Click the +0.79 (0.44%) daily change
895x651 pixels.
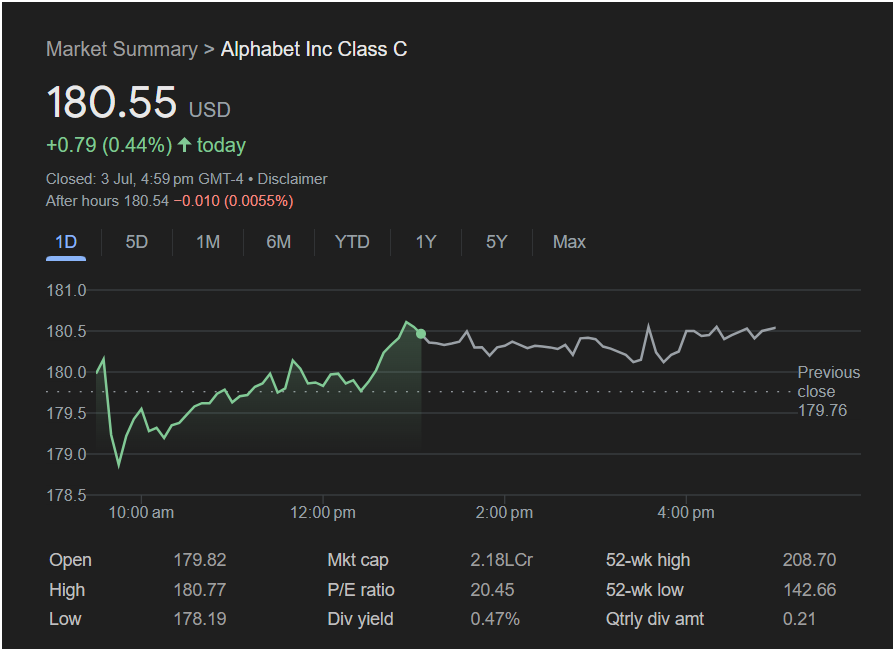coord(109,145)
